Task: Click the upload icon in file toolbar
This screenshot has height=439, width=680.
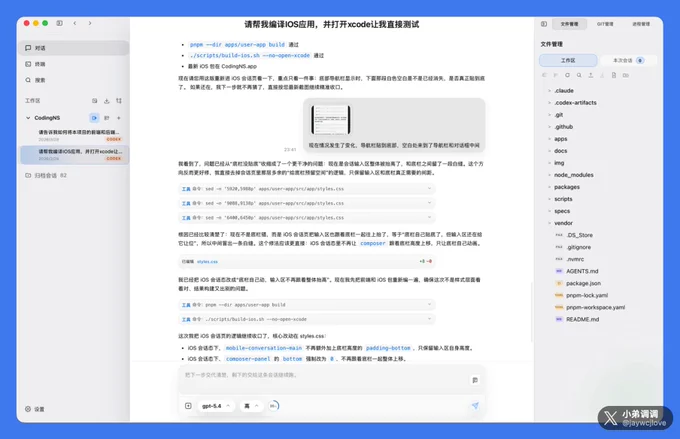Action: coord(591,75)
